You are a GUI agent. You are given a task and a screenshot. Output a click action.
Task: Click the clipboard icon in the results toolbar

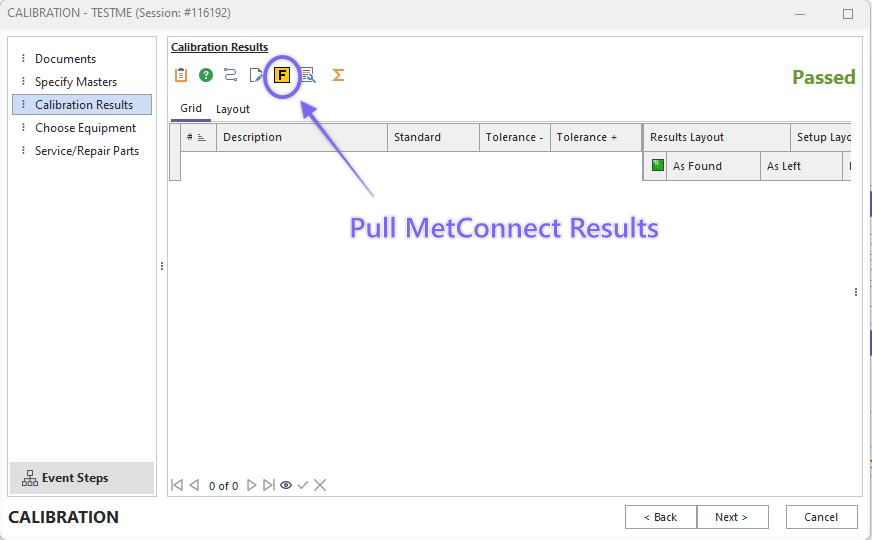tap(181, 75)
